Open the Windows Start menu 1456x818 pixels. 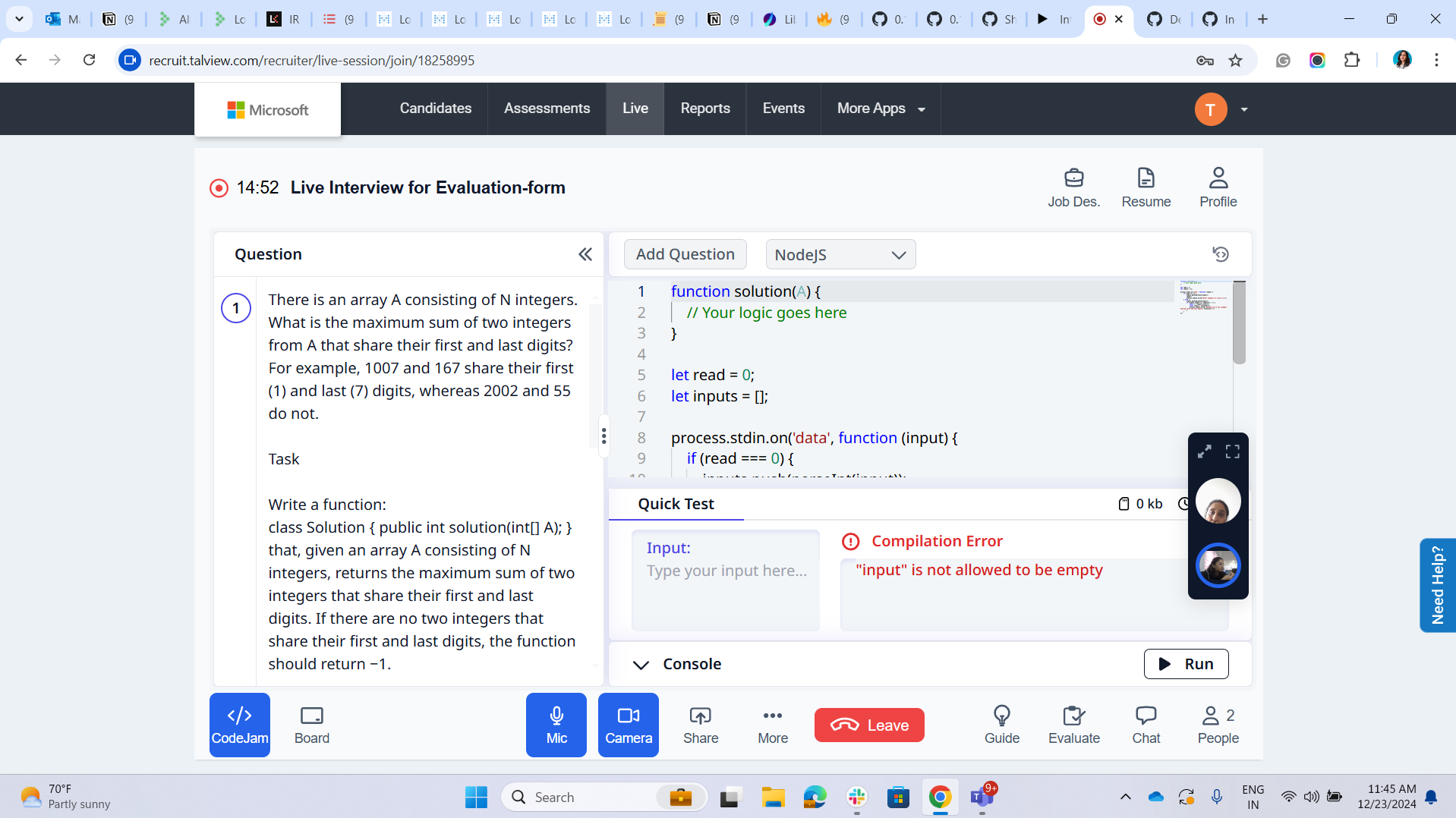(476, 797)
